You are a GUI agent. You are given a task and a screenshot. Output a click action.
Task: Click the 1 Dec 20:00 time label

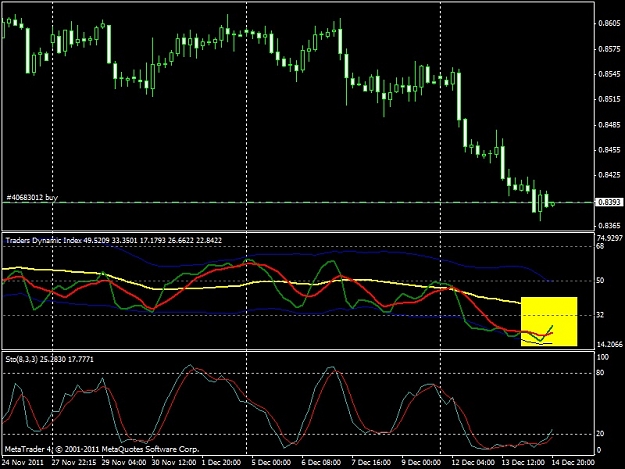[x=221, y=463]
